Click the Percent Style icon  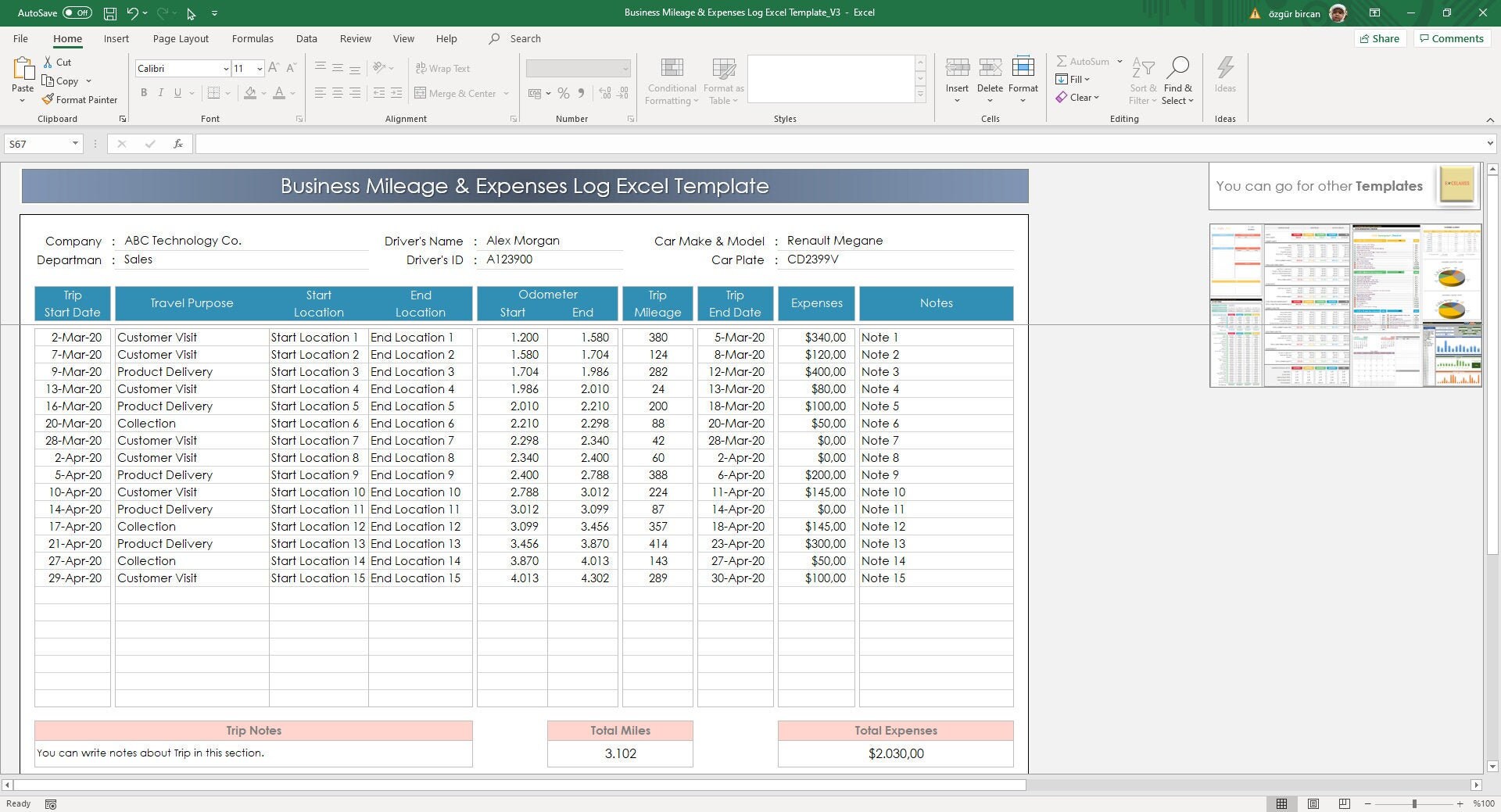[x=564, y=93]
